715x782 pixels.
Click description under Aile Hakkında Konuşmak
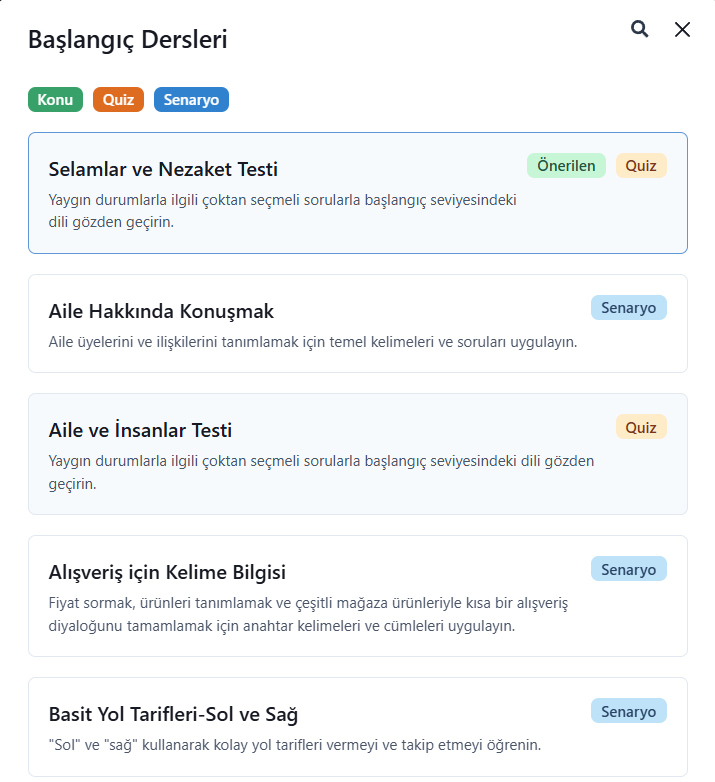coord(312,342)
